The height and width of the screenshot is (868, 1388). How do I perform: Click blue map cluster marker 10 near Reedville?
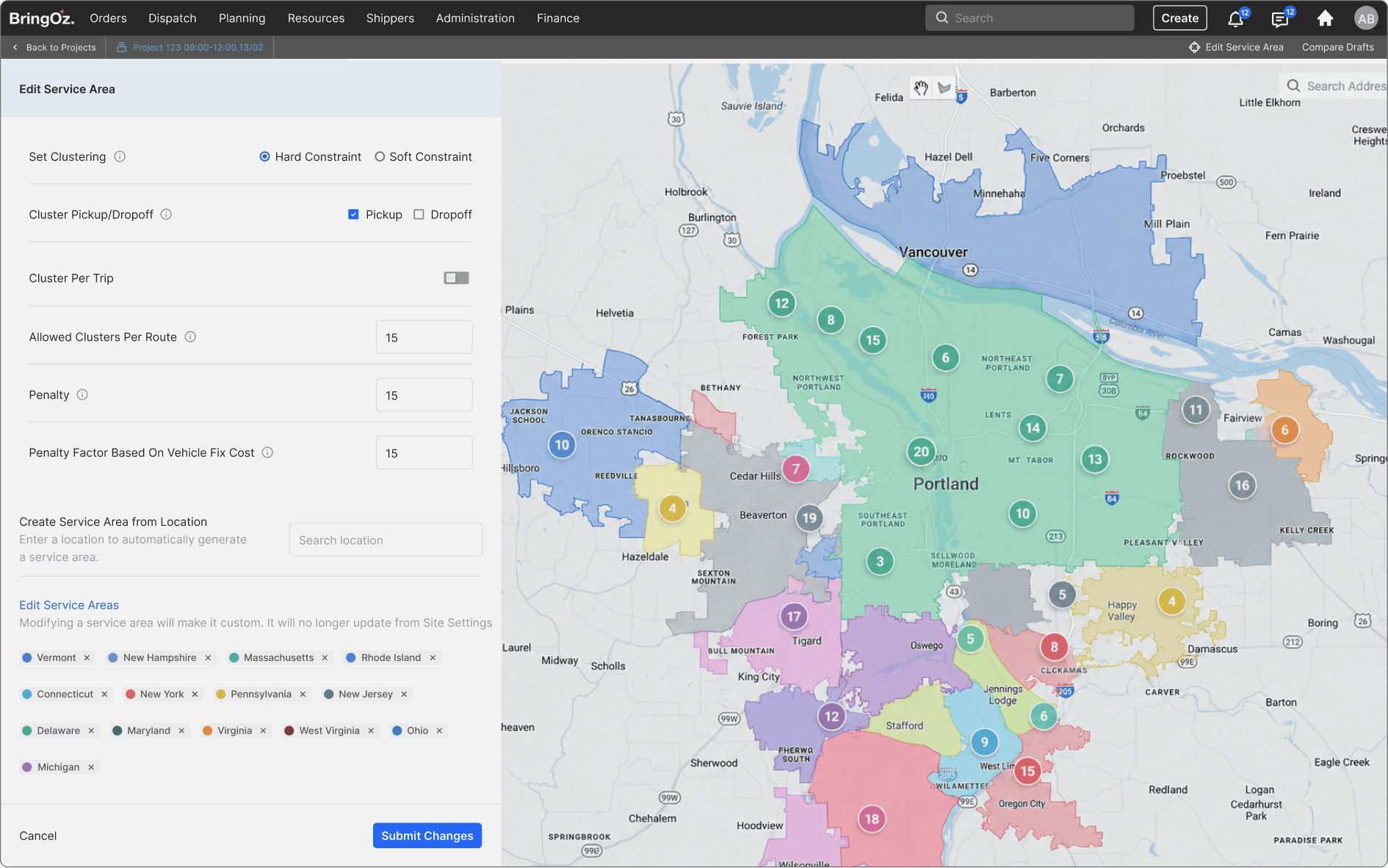pyautogui.click(x=562, y=445)
